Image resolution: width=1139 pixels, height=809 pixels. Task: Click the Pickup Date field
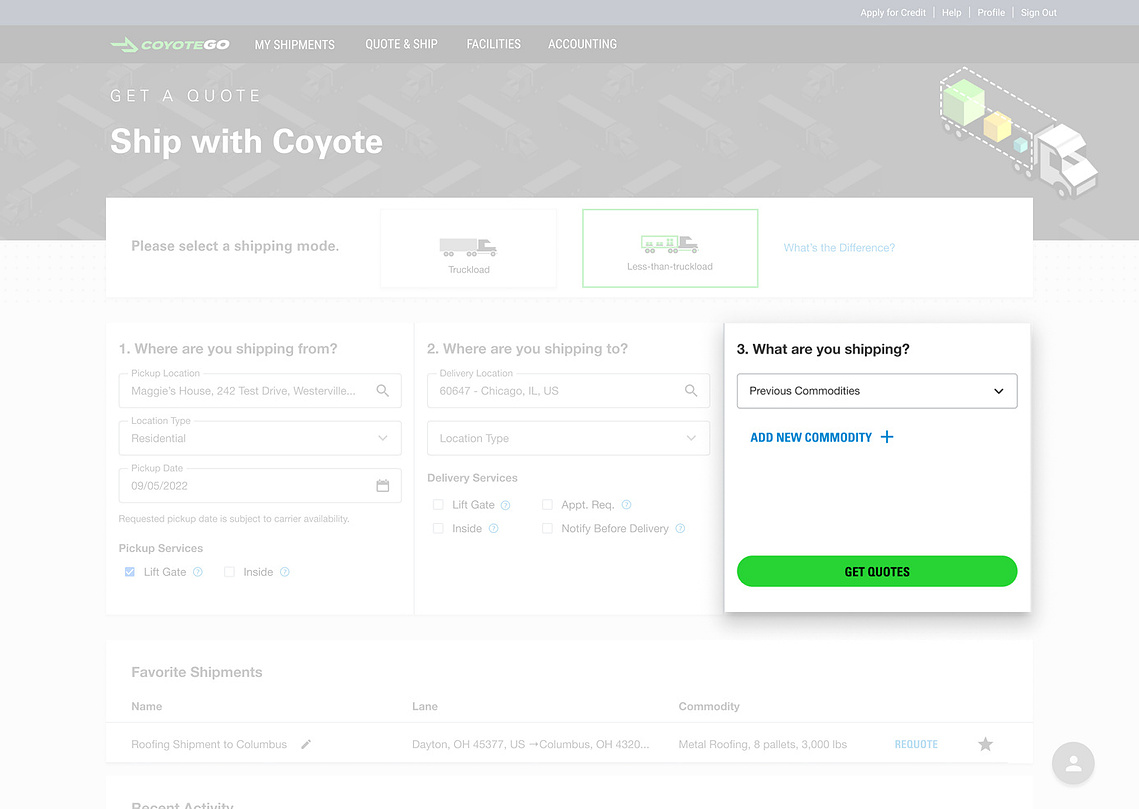(x=260, y=486)
